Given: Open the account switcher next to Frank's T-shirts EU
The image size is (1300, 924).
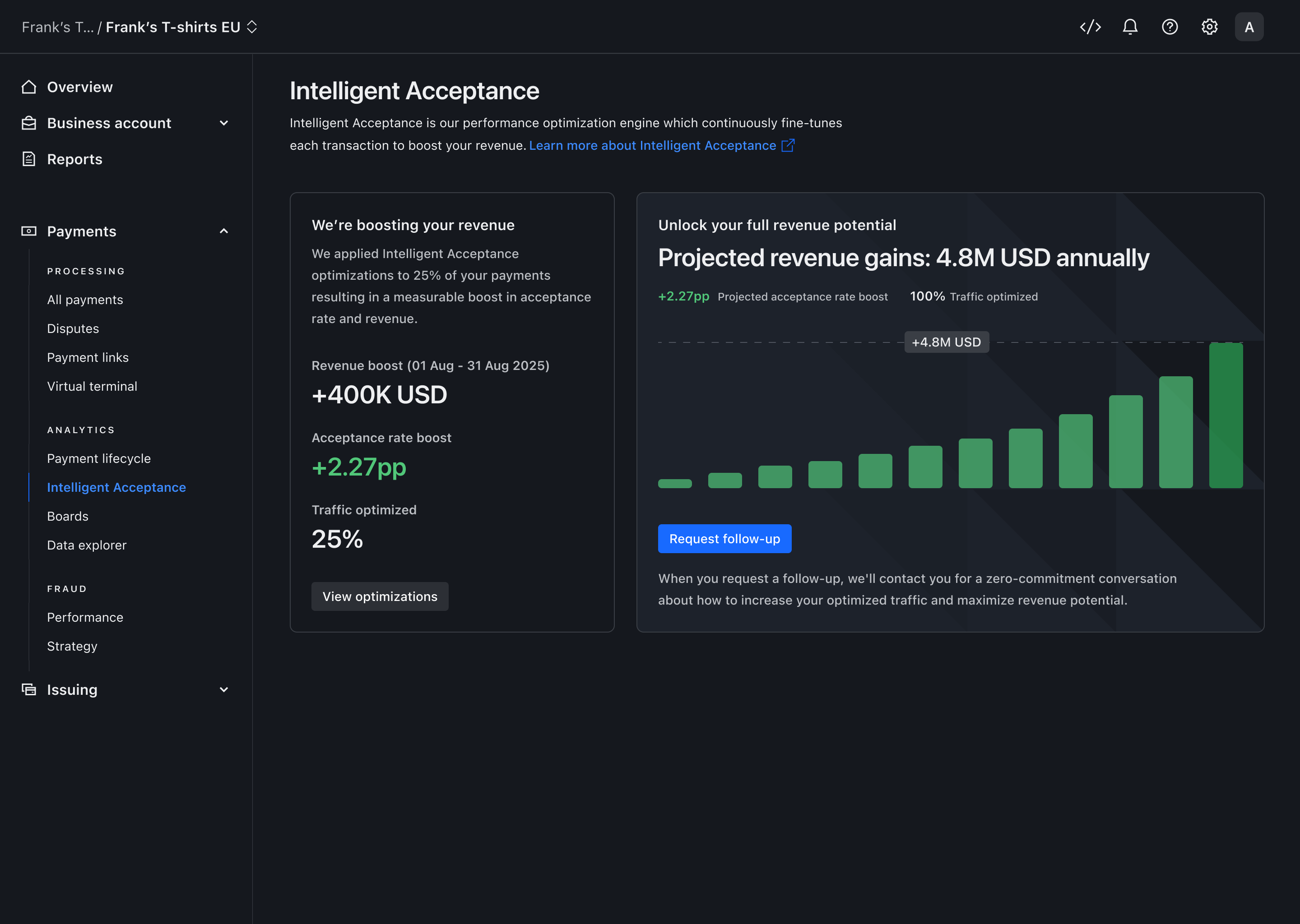Looking at the screenshot, I should pos(252,27).
